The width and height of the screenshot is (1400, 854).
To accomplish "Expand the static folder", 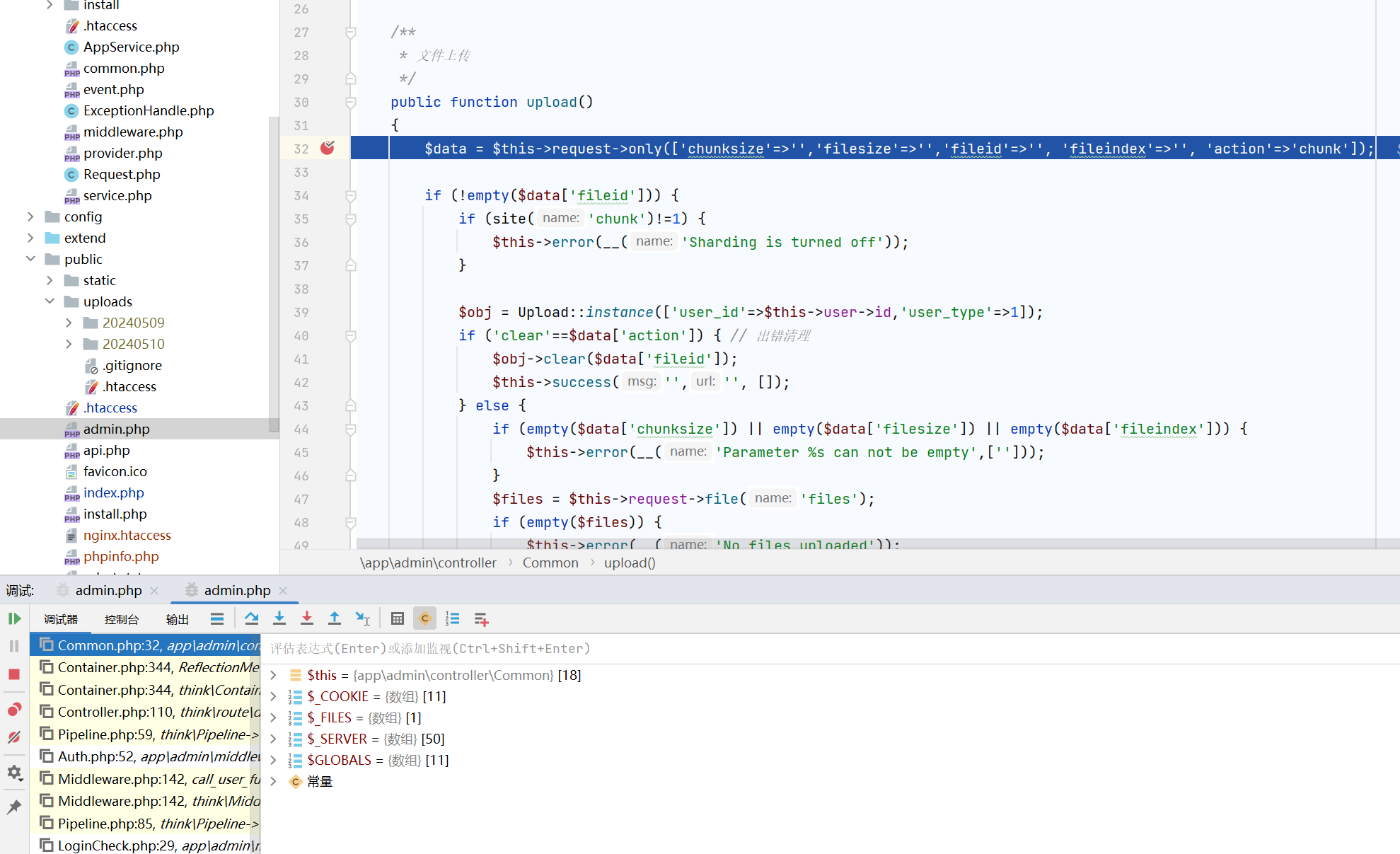I will (x=50, y=280).
